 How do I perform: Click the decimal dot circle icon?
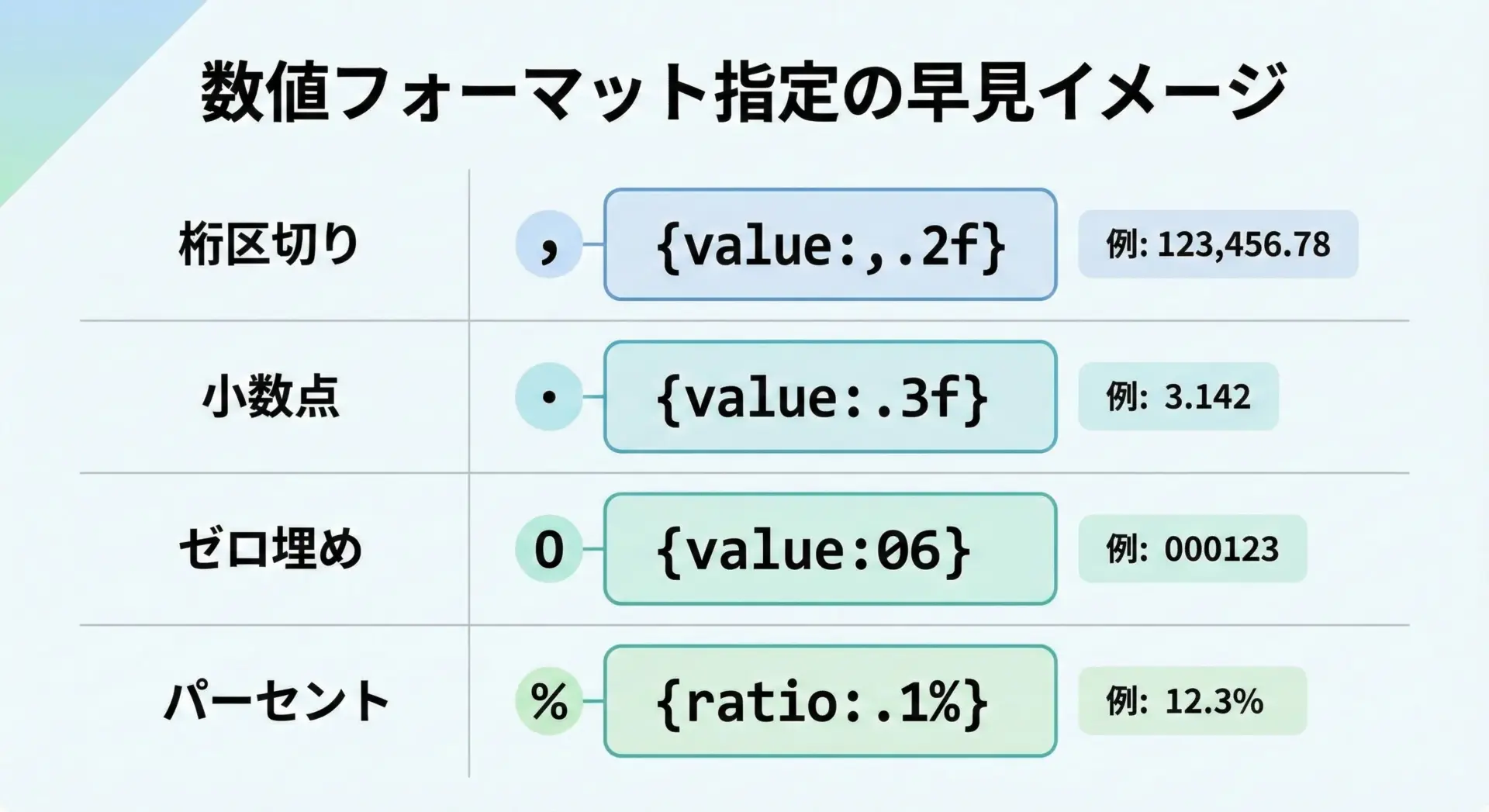point(549,397)
